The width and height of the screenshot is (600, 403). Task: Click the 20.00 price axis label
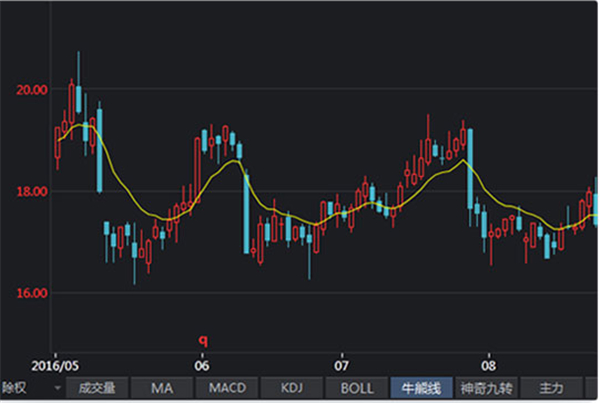click(x=33, y=90)
